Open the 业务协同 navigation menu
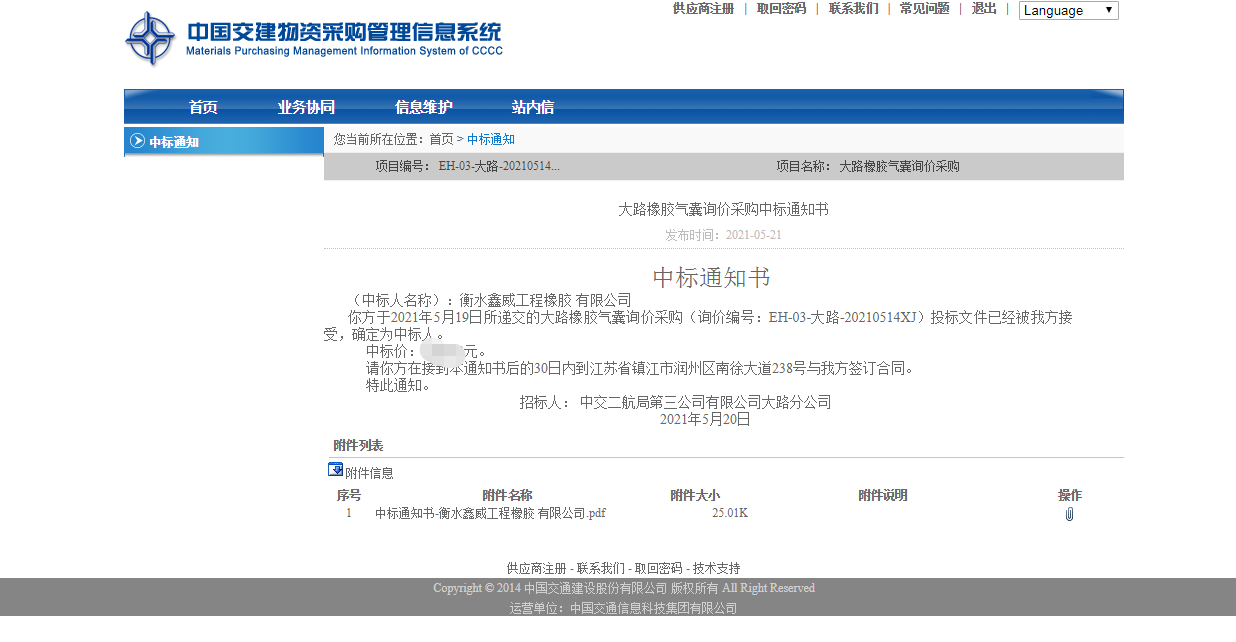 pyautogui.click(x=308, y=106)
